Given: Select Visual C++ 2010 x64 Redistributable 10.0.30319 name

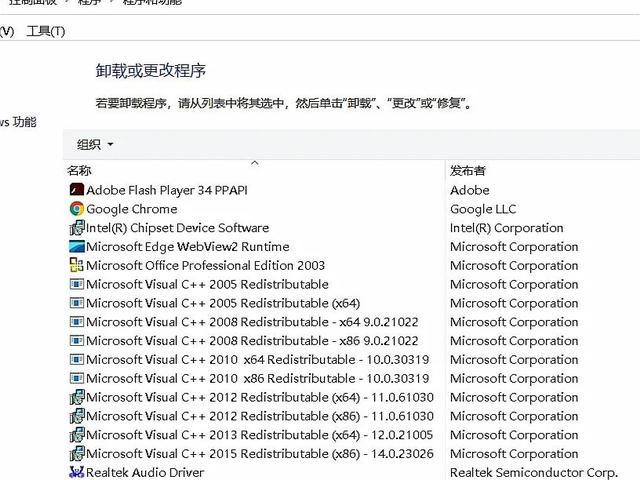Looking at the screenshot, I should [258, 359].
